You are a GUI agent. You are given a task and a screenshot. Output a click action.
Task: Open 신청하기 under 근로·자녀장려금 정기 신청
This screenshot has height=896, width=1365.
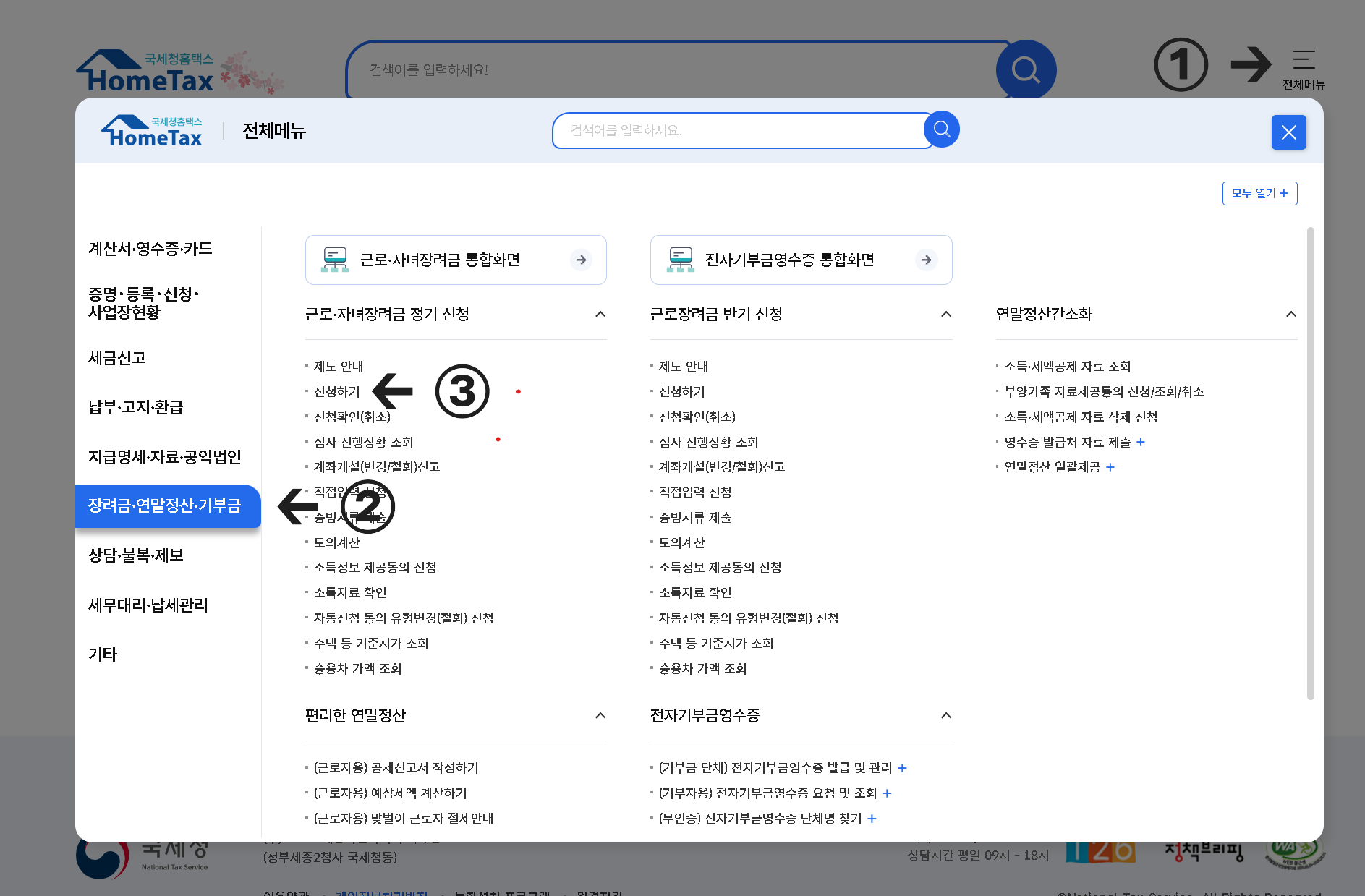336,391
